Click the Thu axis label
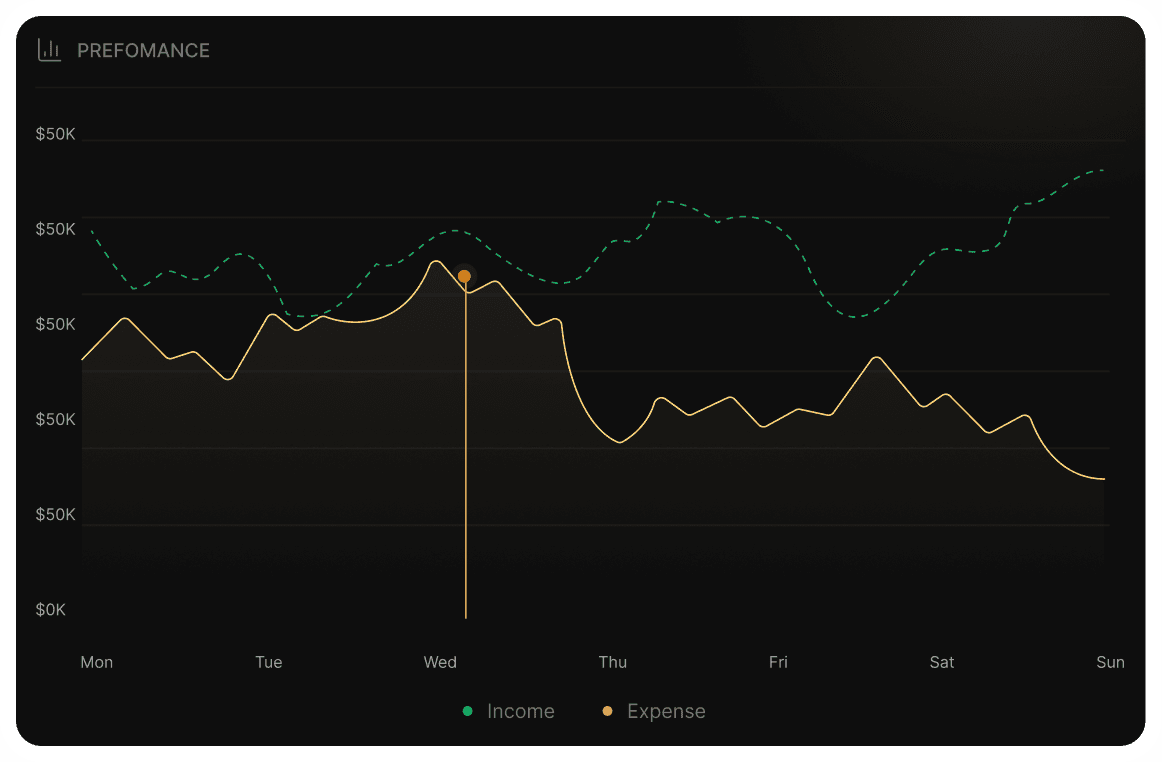The image size is (1162, 762). 612,662
